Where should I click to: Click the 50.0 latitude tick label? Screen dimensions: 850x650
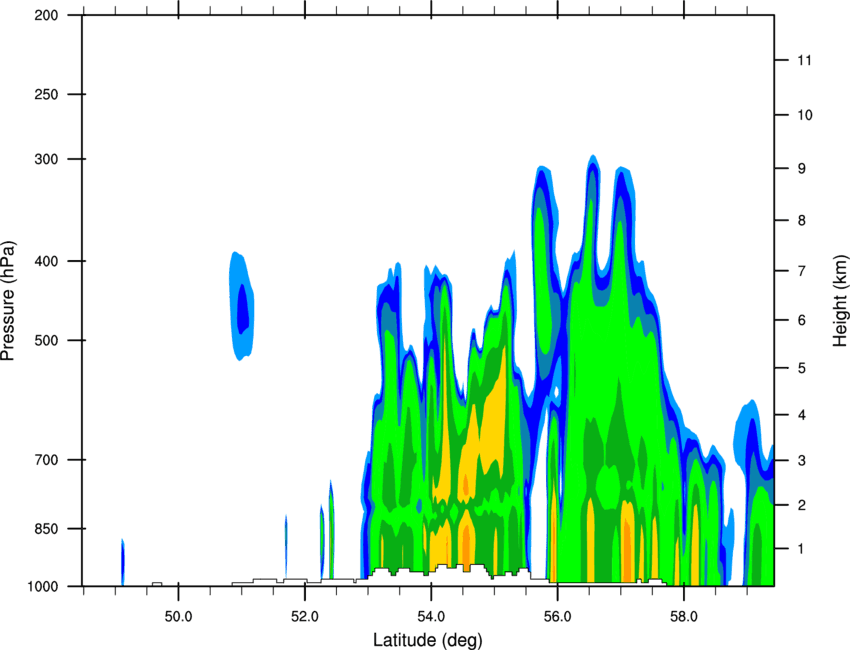[178, 617]
